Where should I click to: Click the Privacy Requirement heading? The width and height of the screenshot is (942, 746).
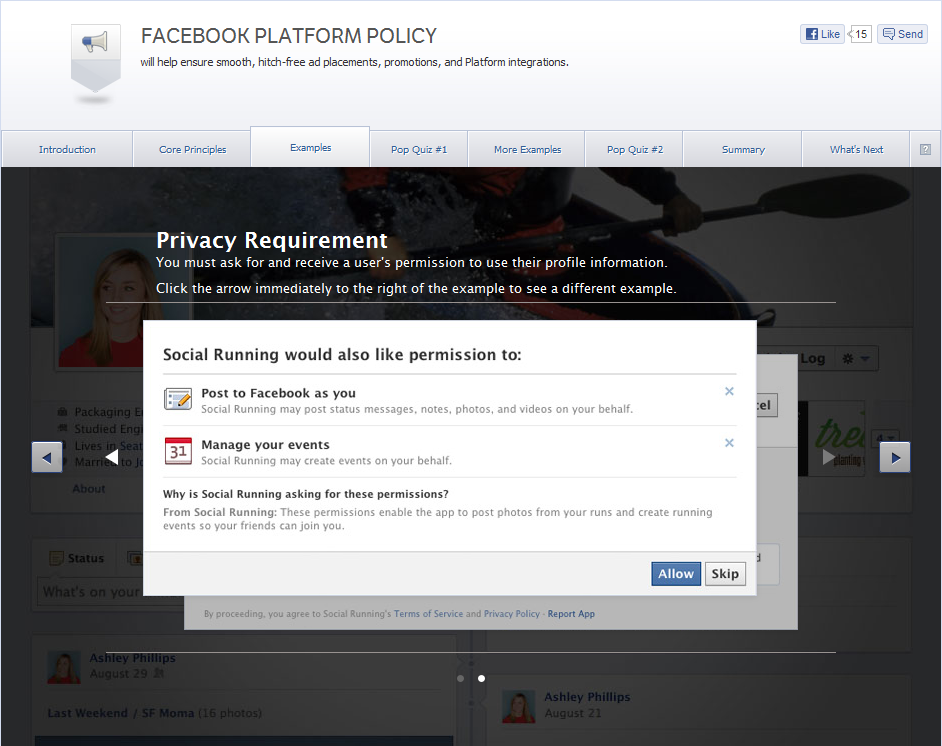[272, 240]
